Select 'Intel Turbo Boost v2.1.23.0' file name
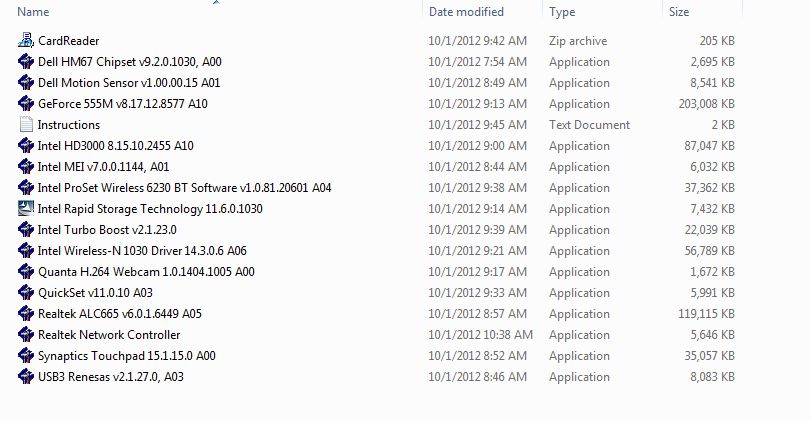The height and width of the screenshot is (421, 811). 107,230
